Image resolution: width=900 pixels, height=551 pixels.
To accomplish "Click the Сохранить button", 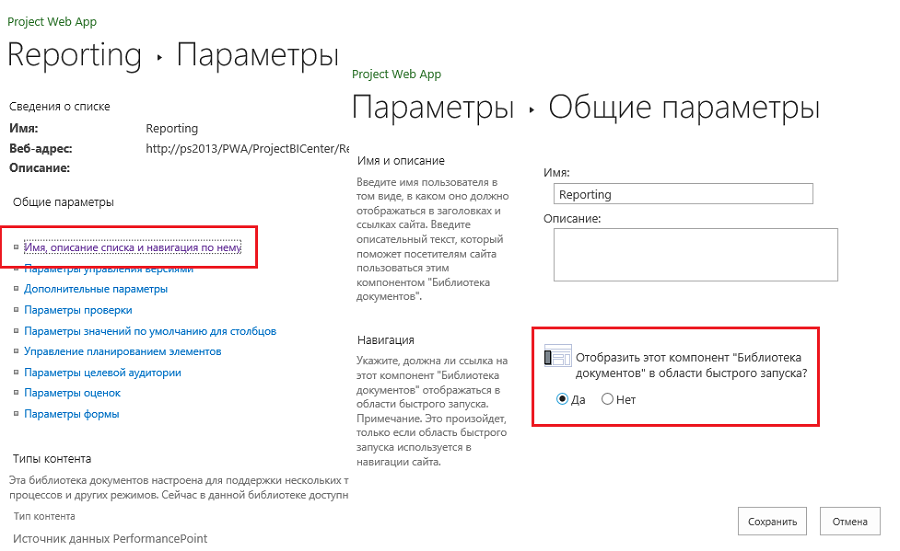I will click(x=773, y=521).
